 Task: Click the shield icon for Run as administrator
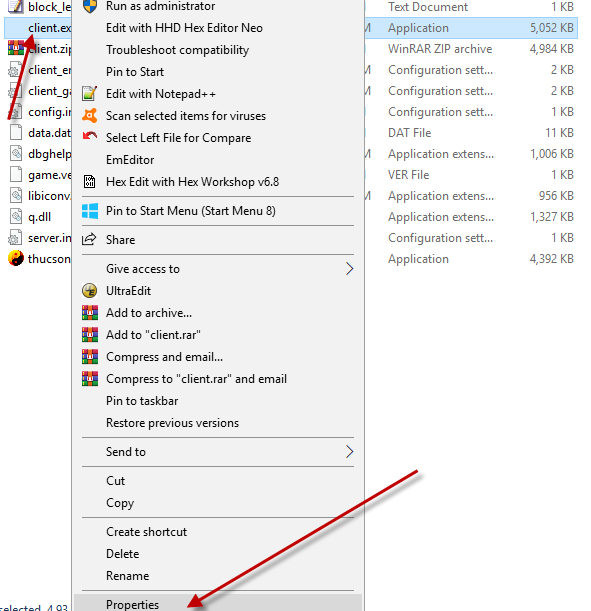[90, 6]
